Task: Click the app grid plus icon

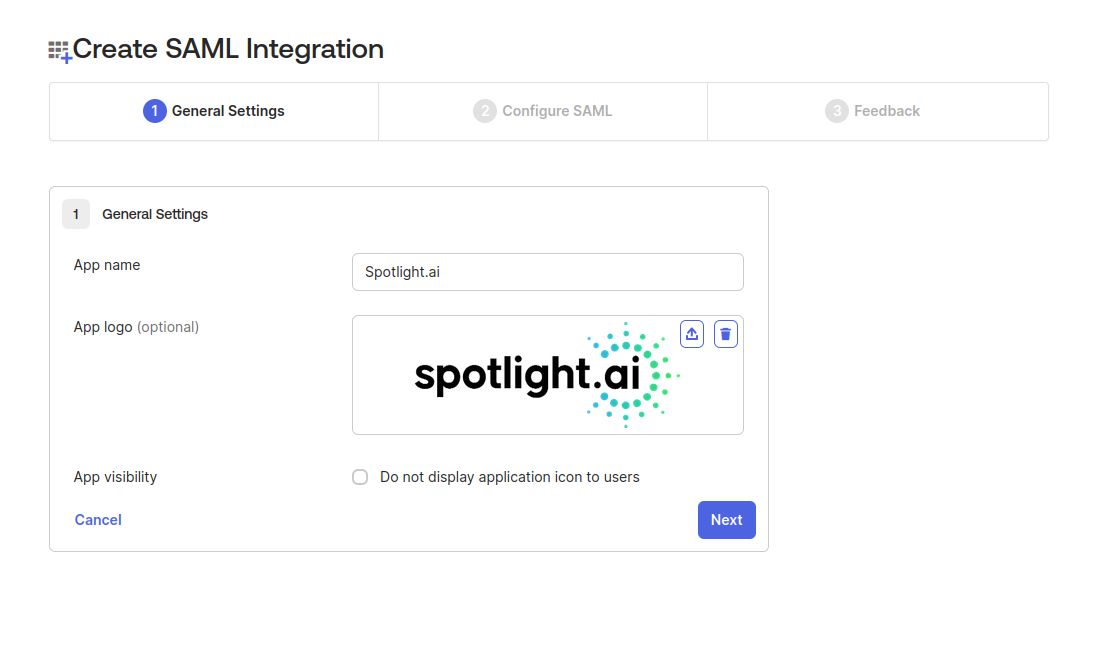Action: [59, 52]
